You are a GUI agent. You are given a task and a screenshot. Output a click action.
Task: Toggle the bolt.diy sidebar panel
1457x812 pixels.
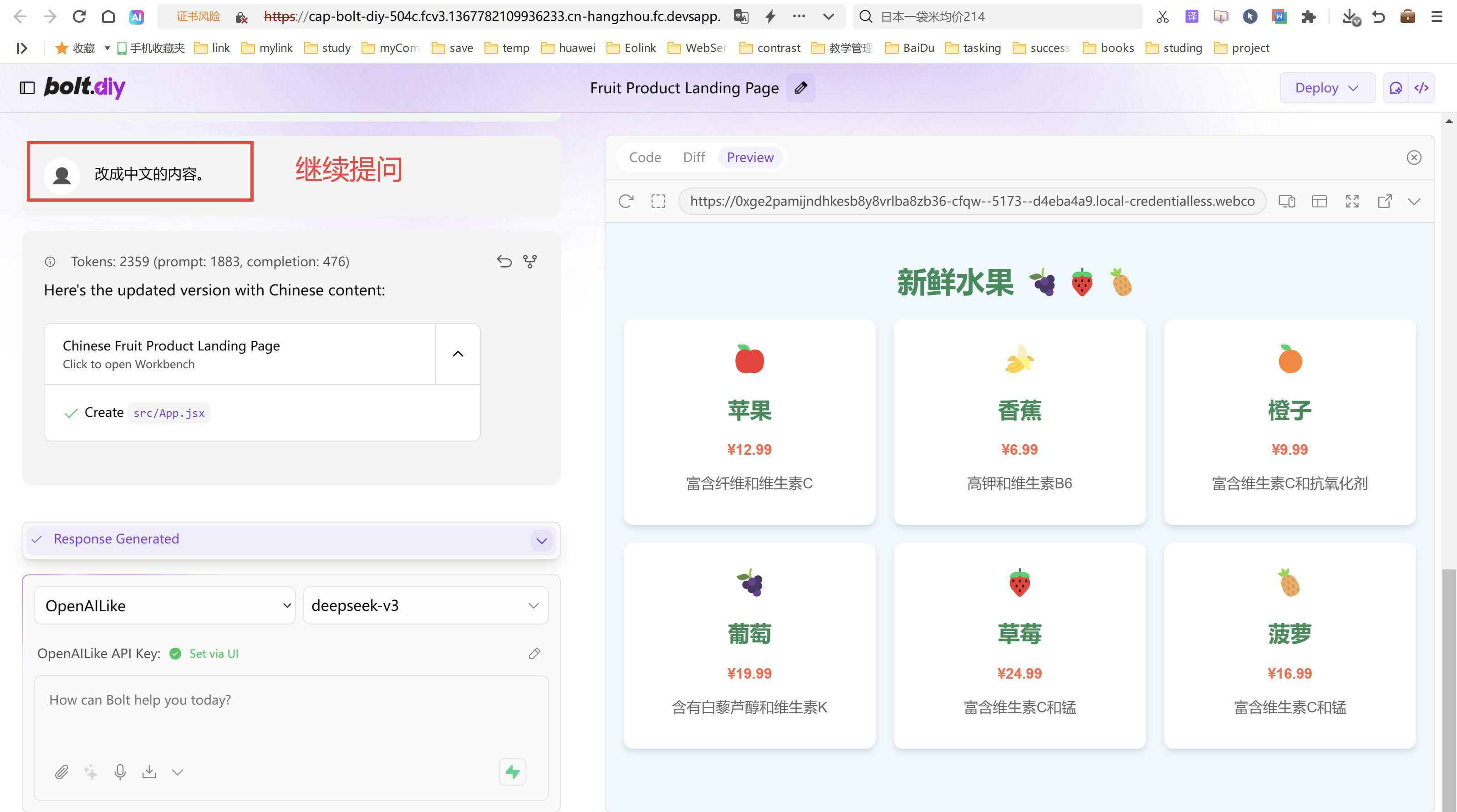pos(27,88)
